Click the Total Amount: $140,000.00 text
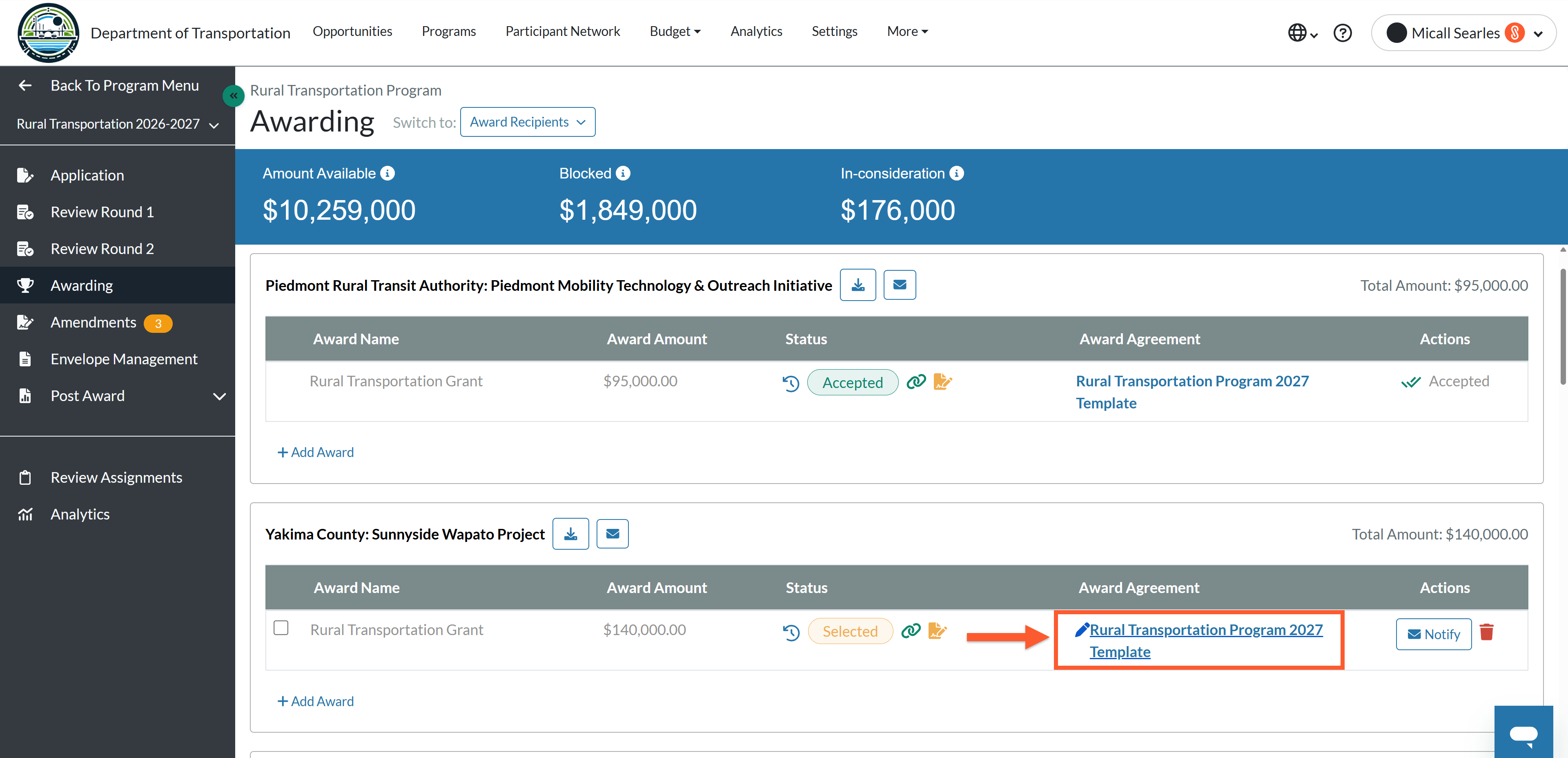Screen dimensions: 1568x758 [x=1439, y=534]
